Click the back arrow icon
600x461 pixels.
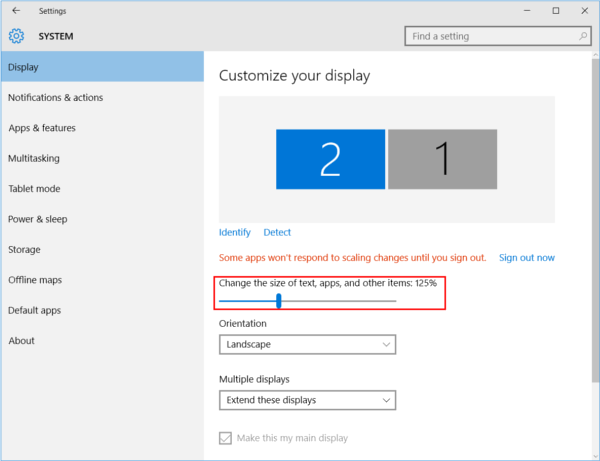(x=16, y=10)
